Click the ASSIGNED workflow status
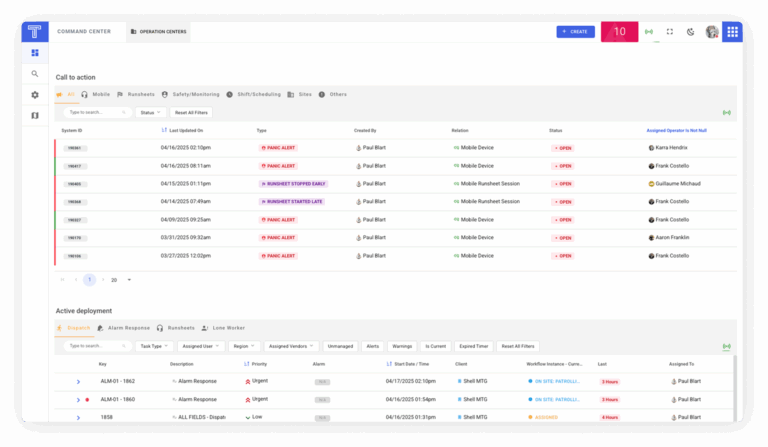Image resolution: width=768 pixels, height=447 pixels. pos(543,418)
